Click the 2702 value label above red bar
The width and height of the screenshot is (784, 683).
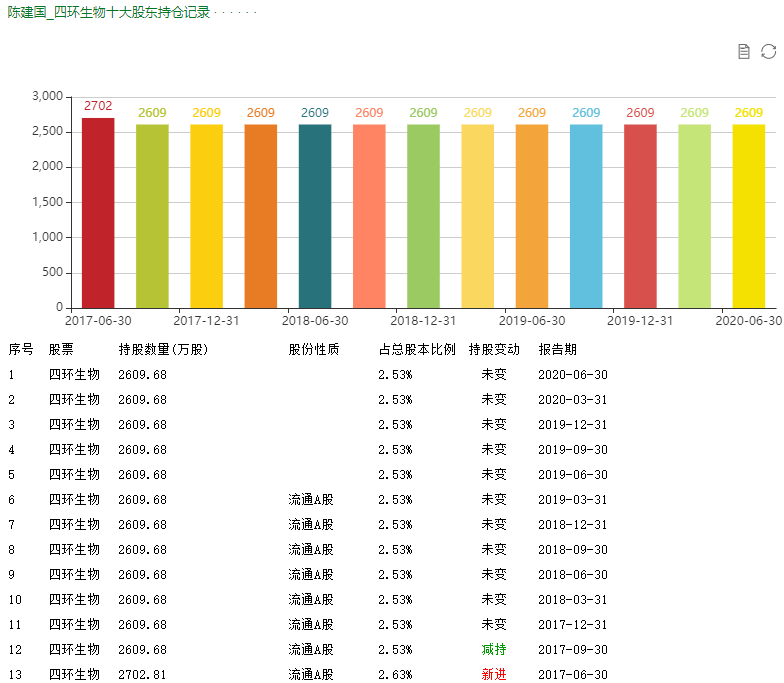click(x=98, y=106)
